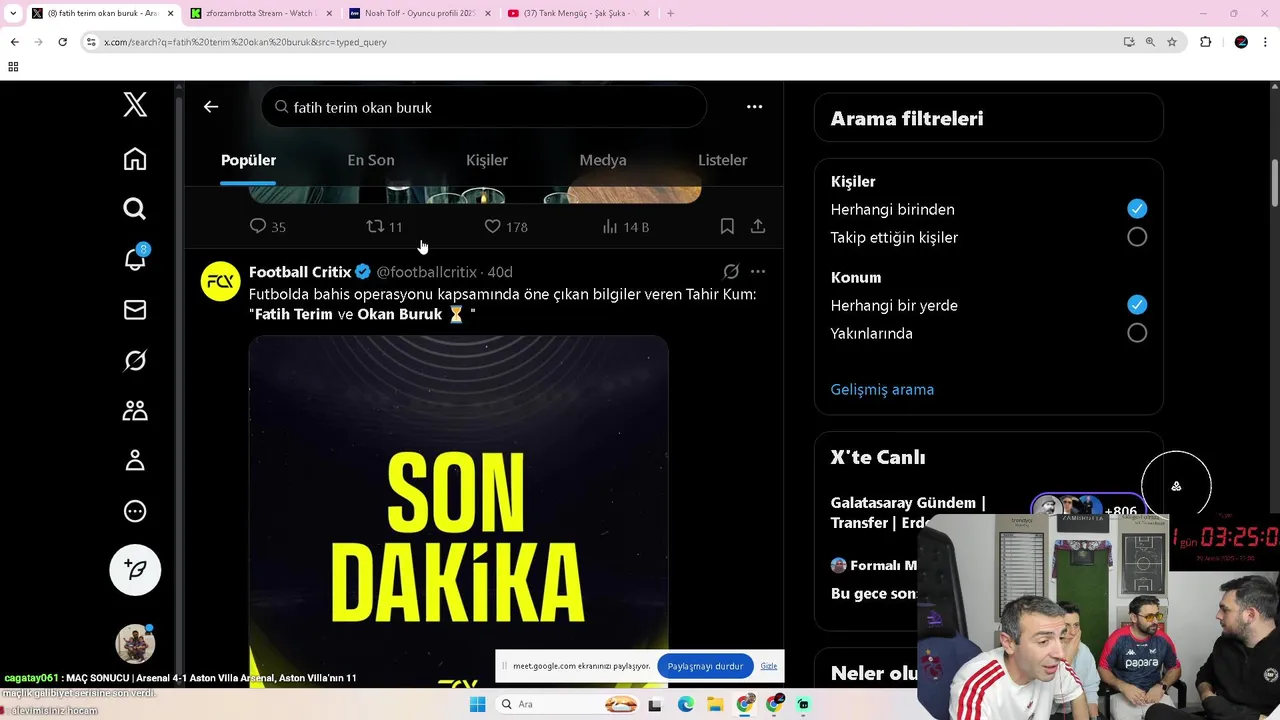
Task: Open Grok icon in left sidebar
Action: [135, 360]
